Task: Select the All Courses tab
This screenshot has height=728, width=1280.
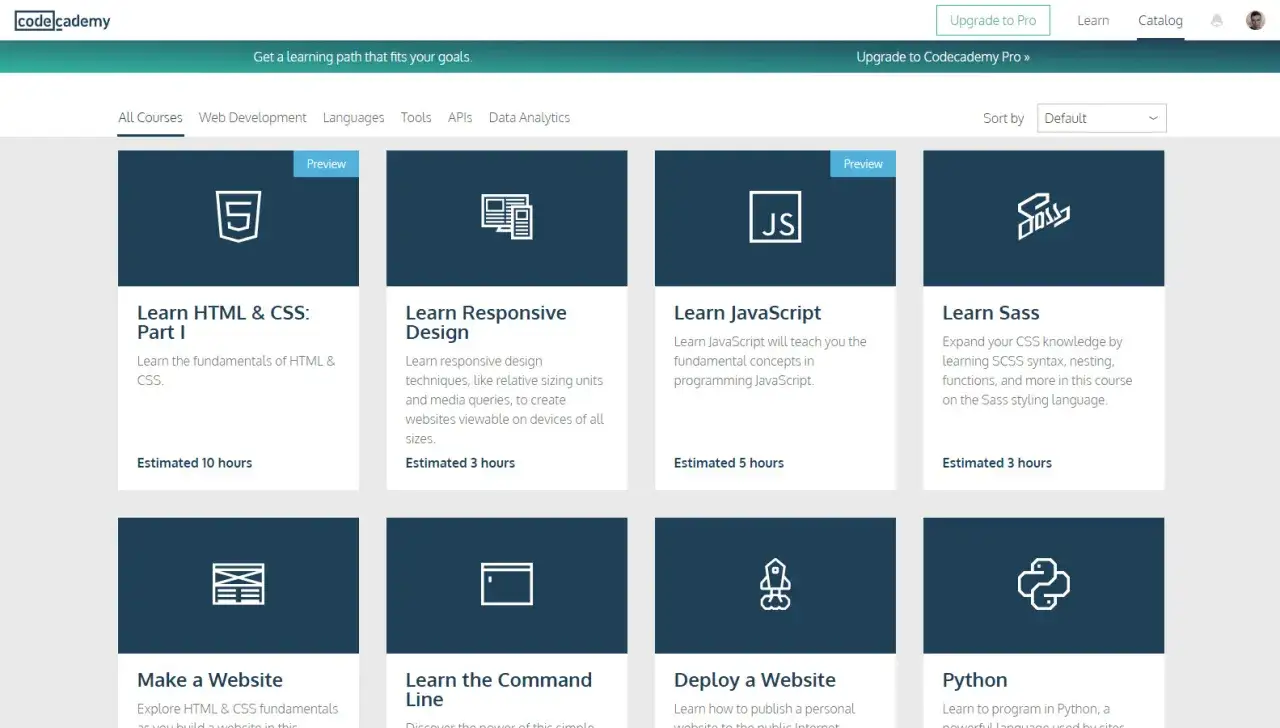Action: pyautogui.click(x=150, y=117)
